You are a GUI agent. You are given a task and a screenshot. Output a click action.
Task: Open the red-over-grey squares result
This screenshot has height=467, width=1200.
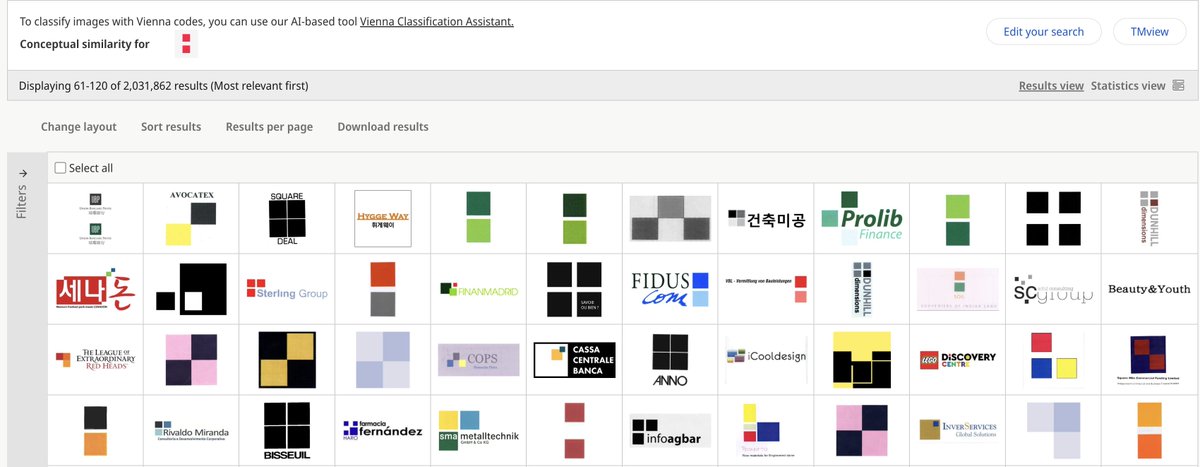click(383, 289)
